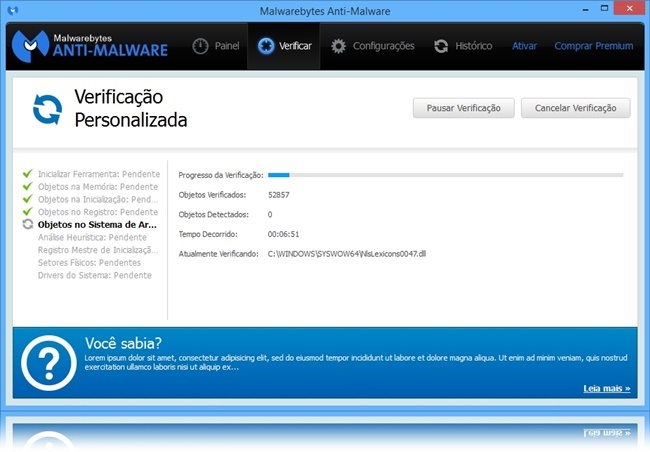Image resolution: width=650 pixels, height=452 pixels.
Task: Click the Você sabia? heading
Action: pyautogui.click(x=123, y=343)
